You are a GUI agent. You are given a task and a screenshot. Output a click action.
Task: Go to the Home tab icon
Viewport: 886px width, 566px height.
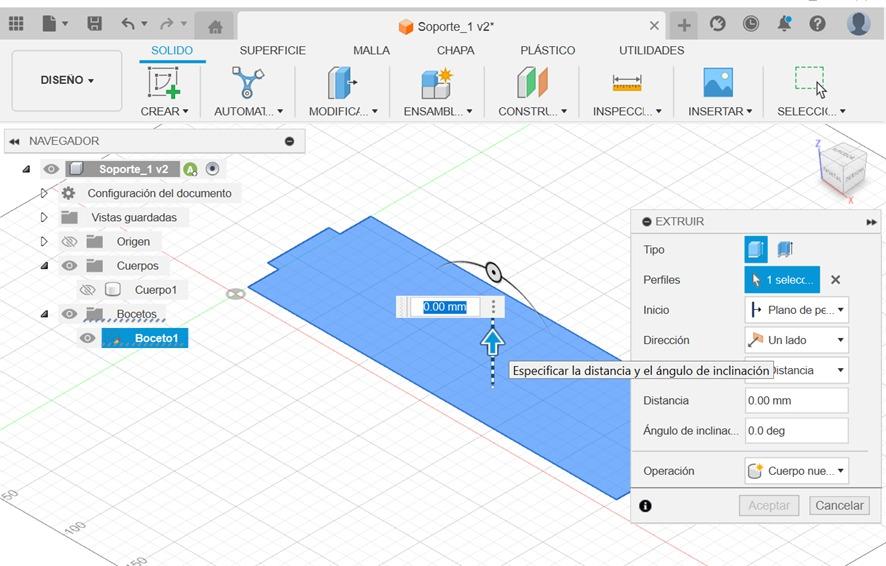click(x=215, y=27)
